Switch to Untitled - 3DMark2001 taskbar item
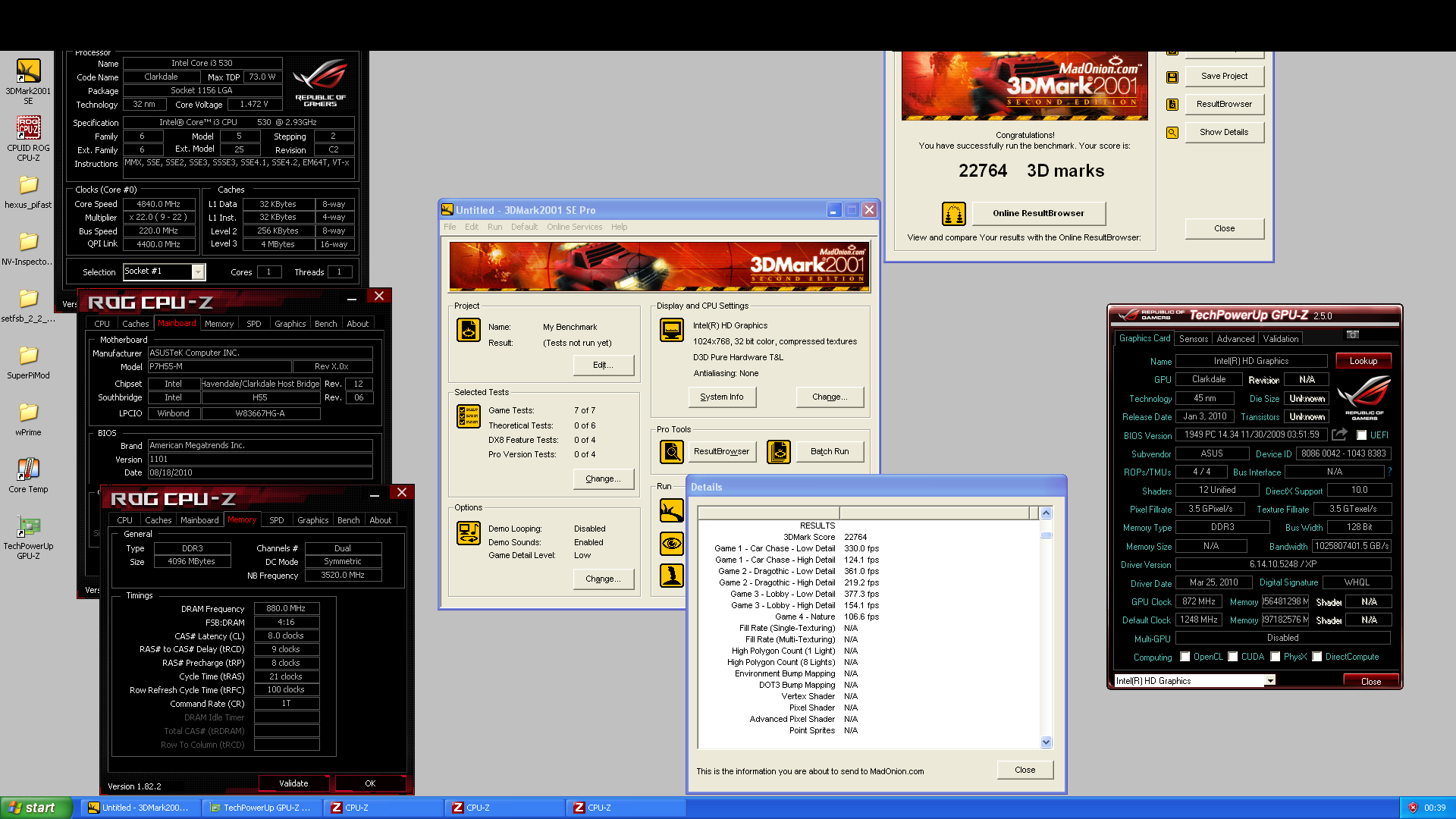Viewport: 1456px width, 819px height. click(x=140, y=808)
